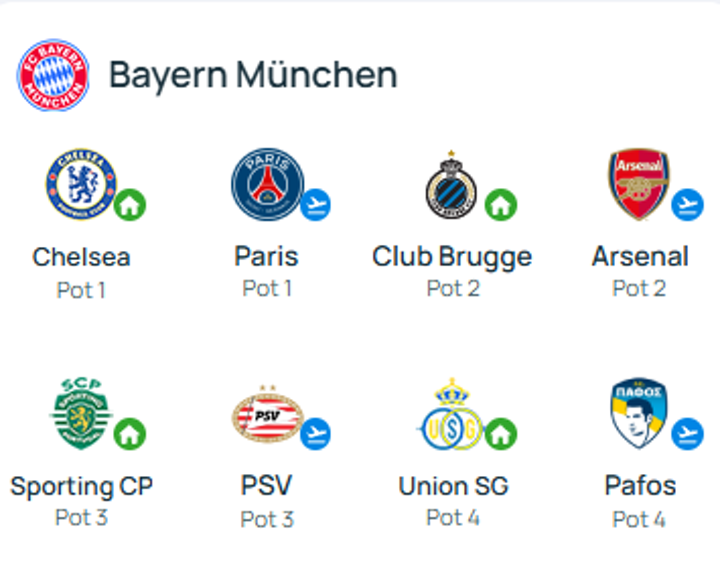
Task: Click the away plane icon beside Arsenal
Action: click(687, 205)
